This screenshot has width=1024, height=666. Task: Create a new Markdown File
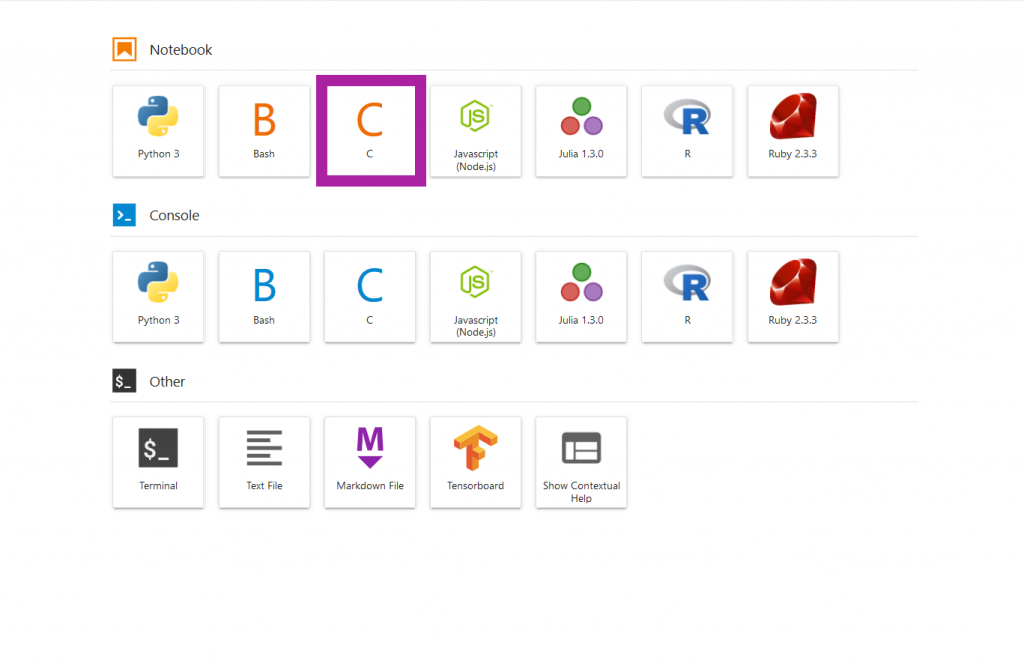tap(370, 462)
